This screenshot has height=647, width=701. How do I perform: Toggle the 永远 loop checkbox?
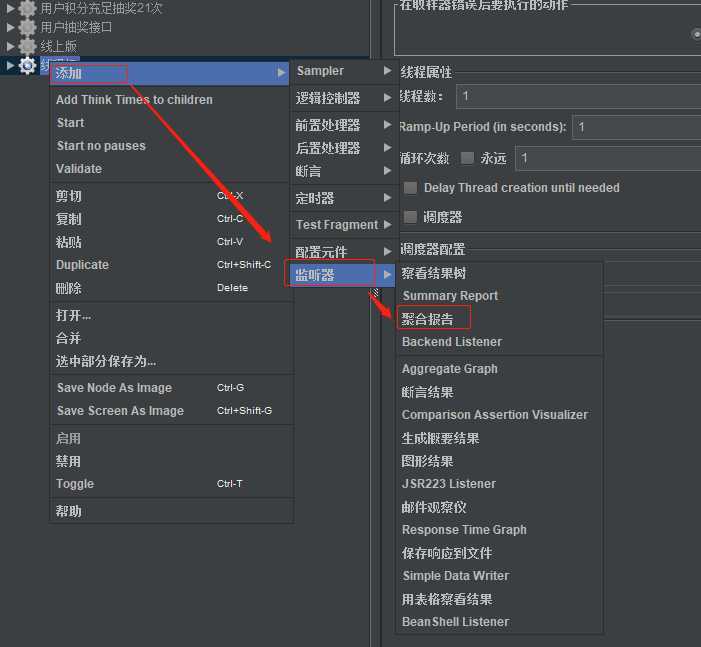point(467,158)
